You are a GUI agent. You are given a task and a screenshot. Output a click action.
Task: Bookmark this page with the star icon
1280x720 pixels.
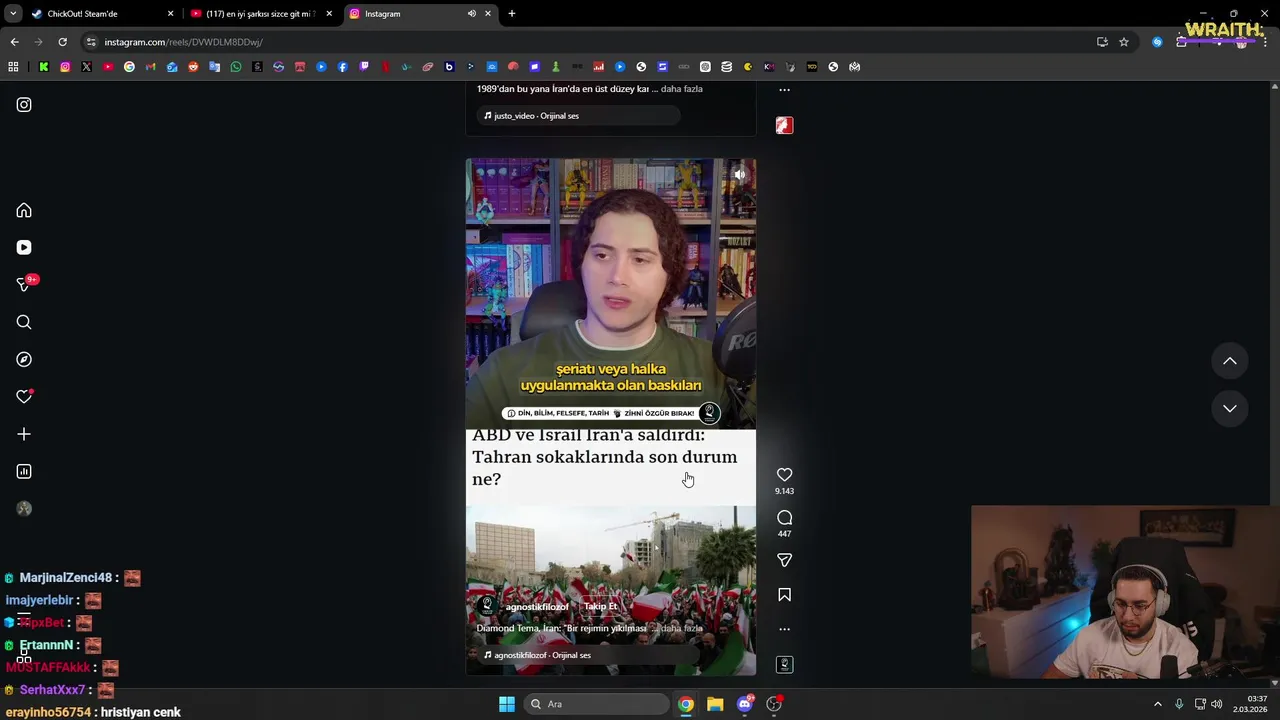(x=1124, y=42)
